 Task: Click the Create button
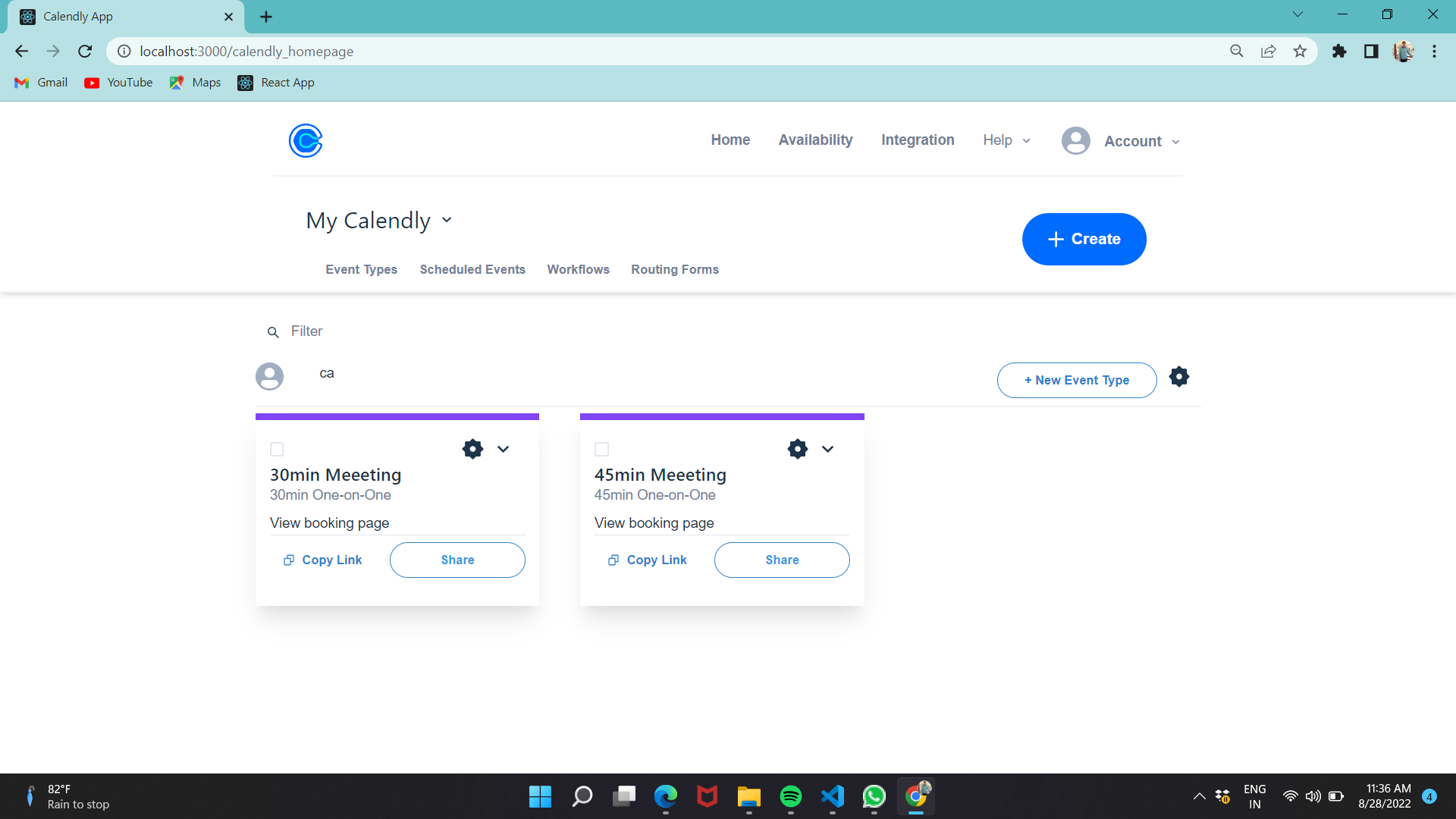(1084, 239)
